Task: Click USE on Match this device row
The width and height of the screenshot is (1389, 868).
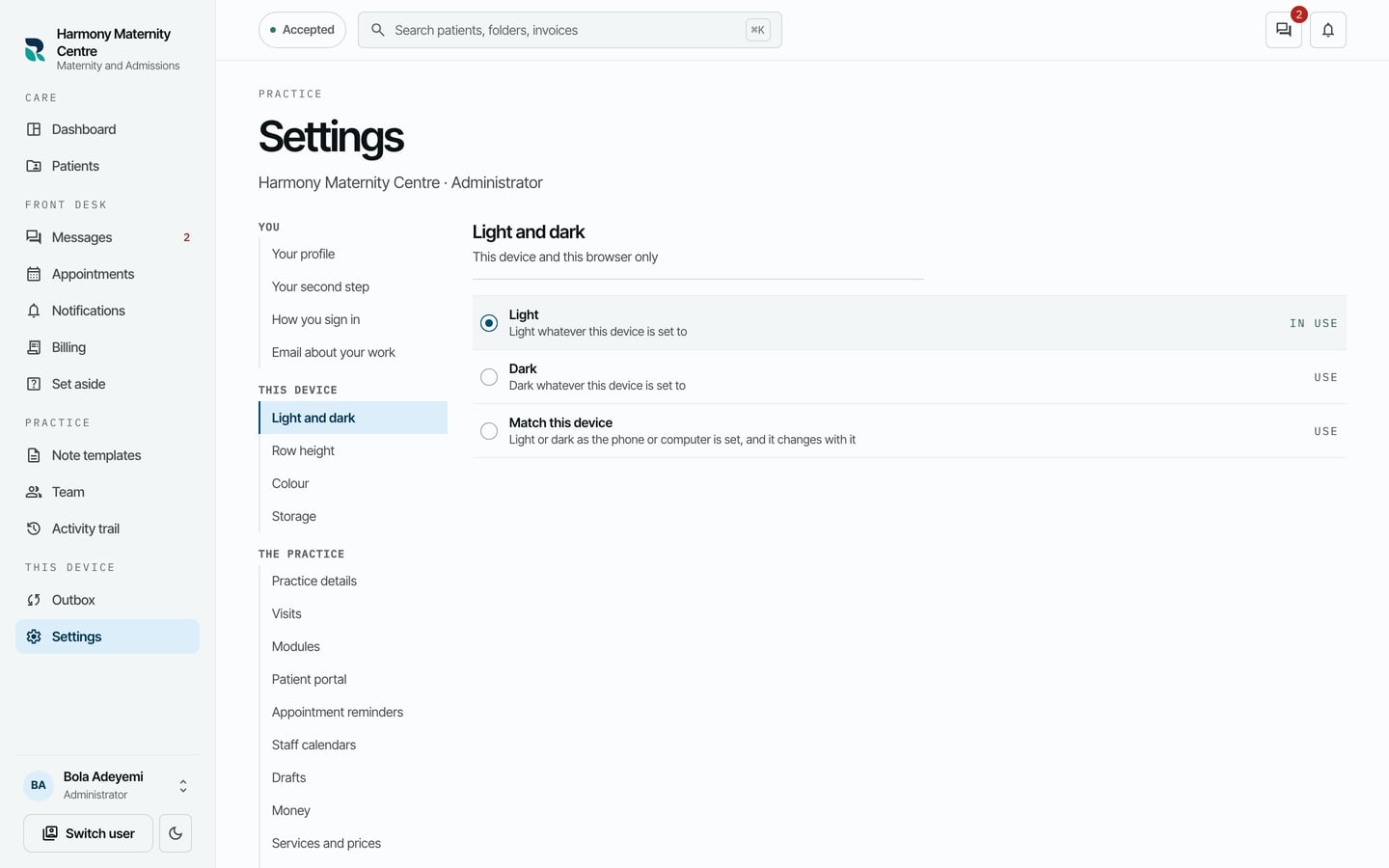Action: click(x=1325, y=431)
